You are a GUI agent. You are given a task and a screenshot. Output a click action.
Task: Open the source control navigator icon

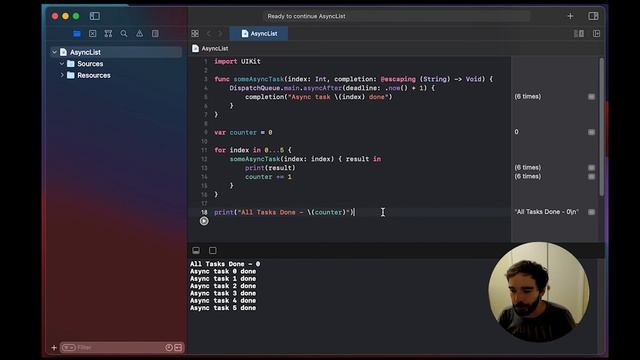pyautogui.click(x=93, y=33)
